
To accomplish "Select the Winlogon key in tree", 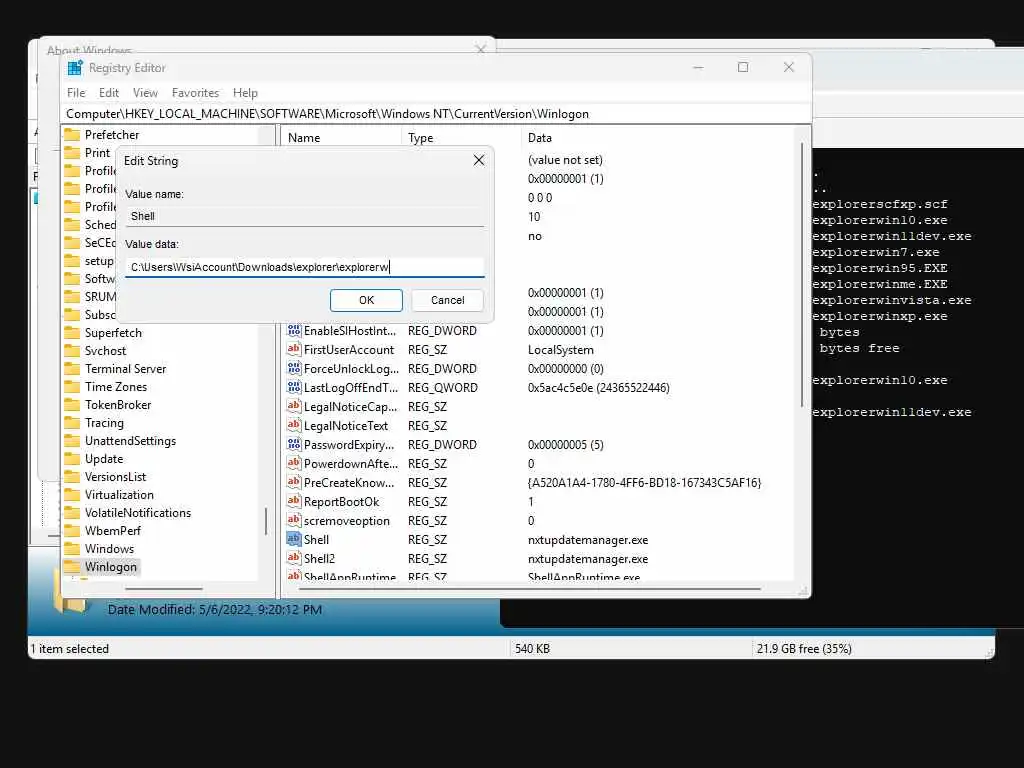I will [x=110, y=567].
